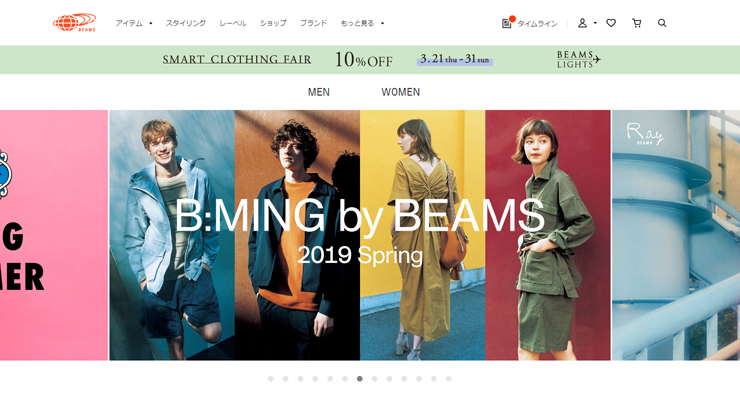Click the BEAMS LIGHTS airplane logo
Image resolution: width=740 pixels, height=403 pixels.
pos(578,59)
